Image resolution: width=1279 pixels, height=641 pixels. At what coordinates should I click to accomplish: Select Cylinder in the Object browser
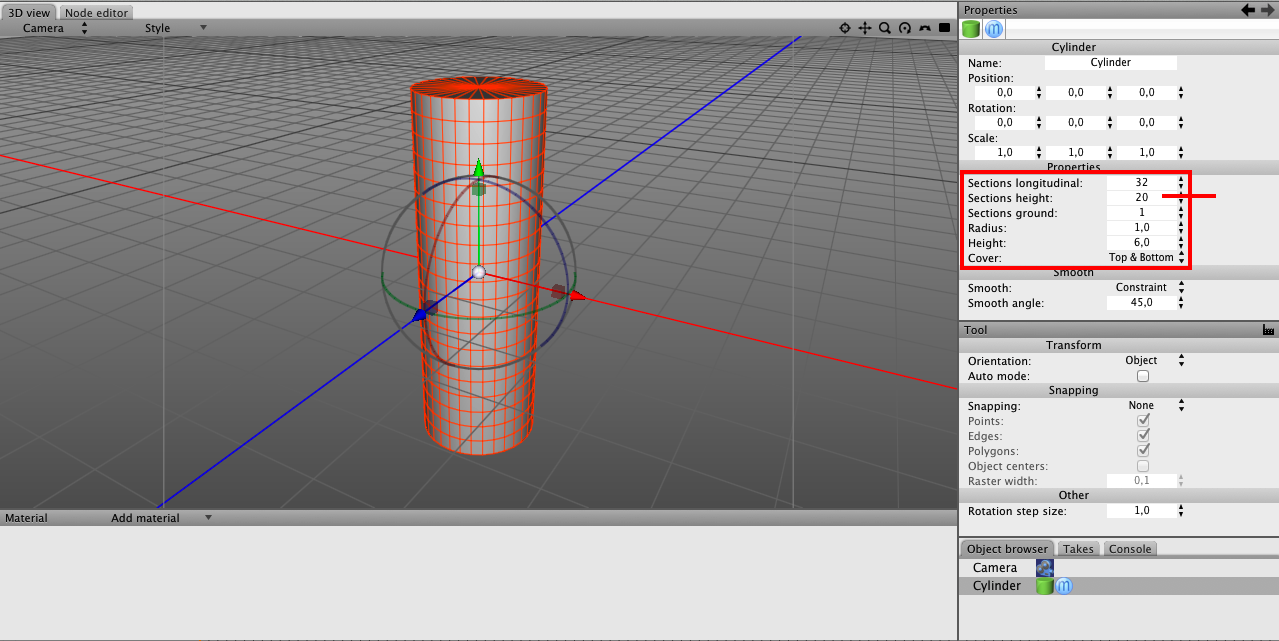[x=997, y=586]
